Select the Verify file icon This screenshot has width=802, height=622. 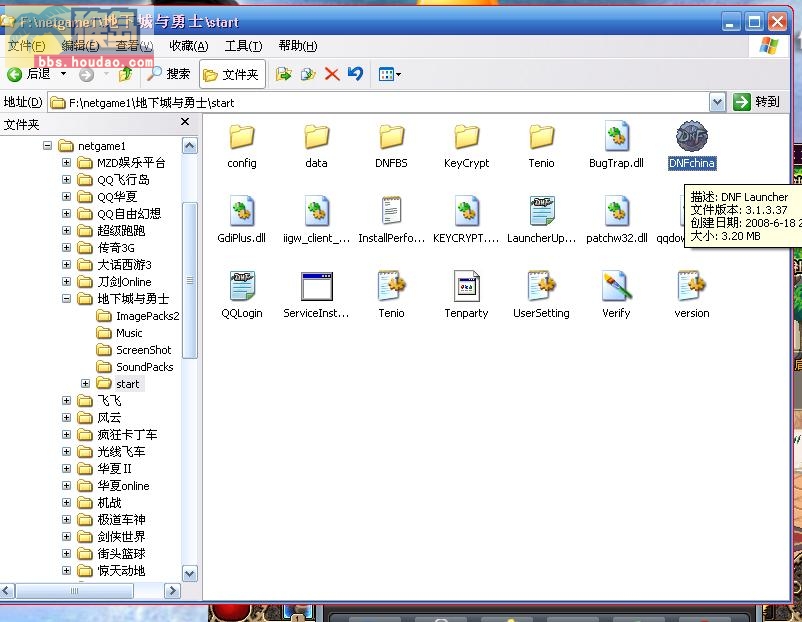(616, 285)
